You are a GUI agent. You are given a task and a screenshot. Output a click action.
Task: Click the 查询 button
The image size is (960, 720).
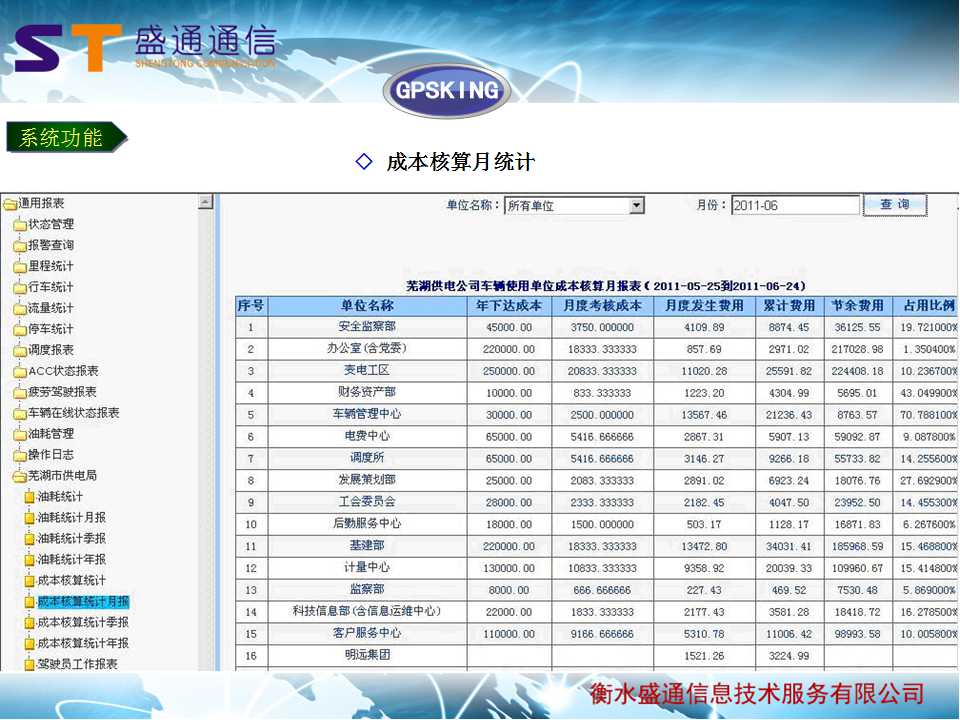(x=895, y=205)
